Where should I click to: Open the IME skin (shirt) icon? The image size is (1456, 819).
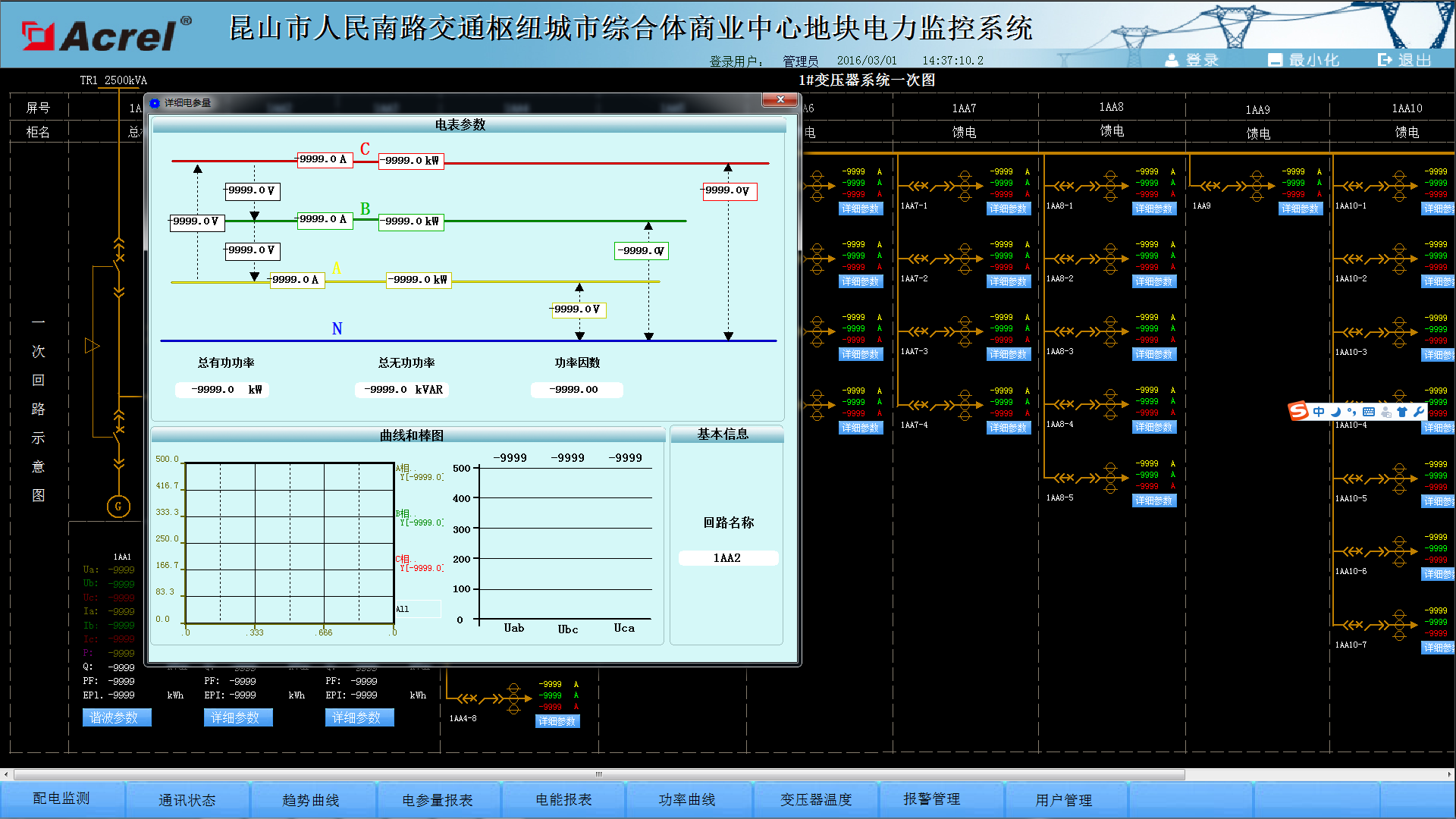[x=1402, y=412]
